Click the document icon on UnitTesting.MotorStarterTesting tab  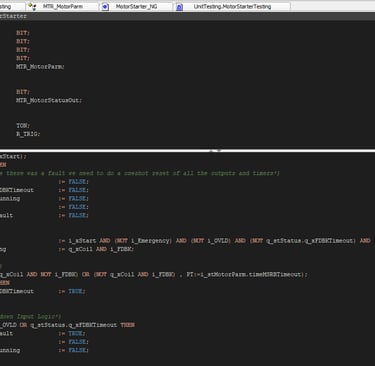pyautogui.click(x=179, y=7)
